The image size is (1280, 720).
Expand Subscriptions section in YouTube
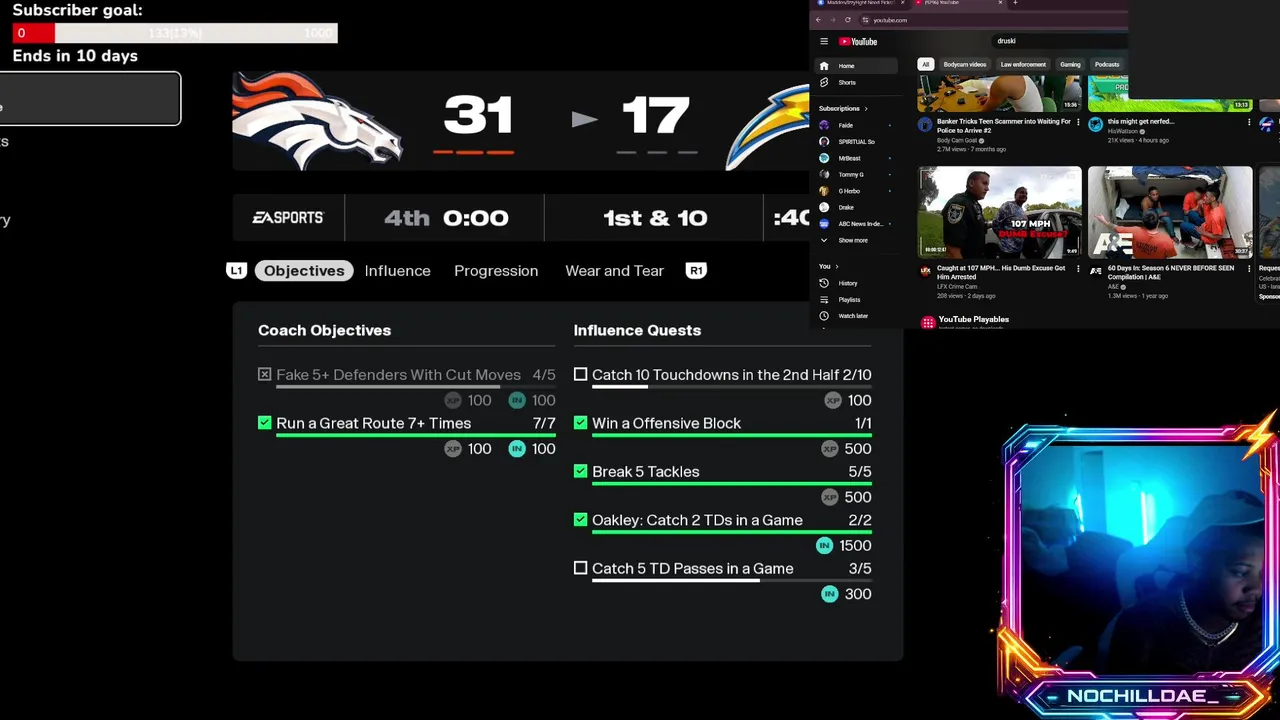click(843, 108)
